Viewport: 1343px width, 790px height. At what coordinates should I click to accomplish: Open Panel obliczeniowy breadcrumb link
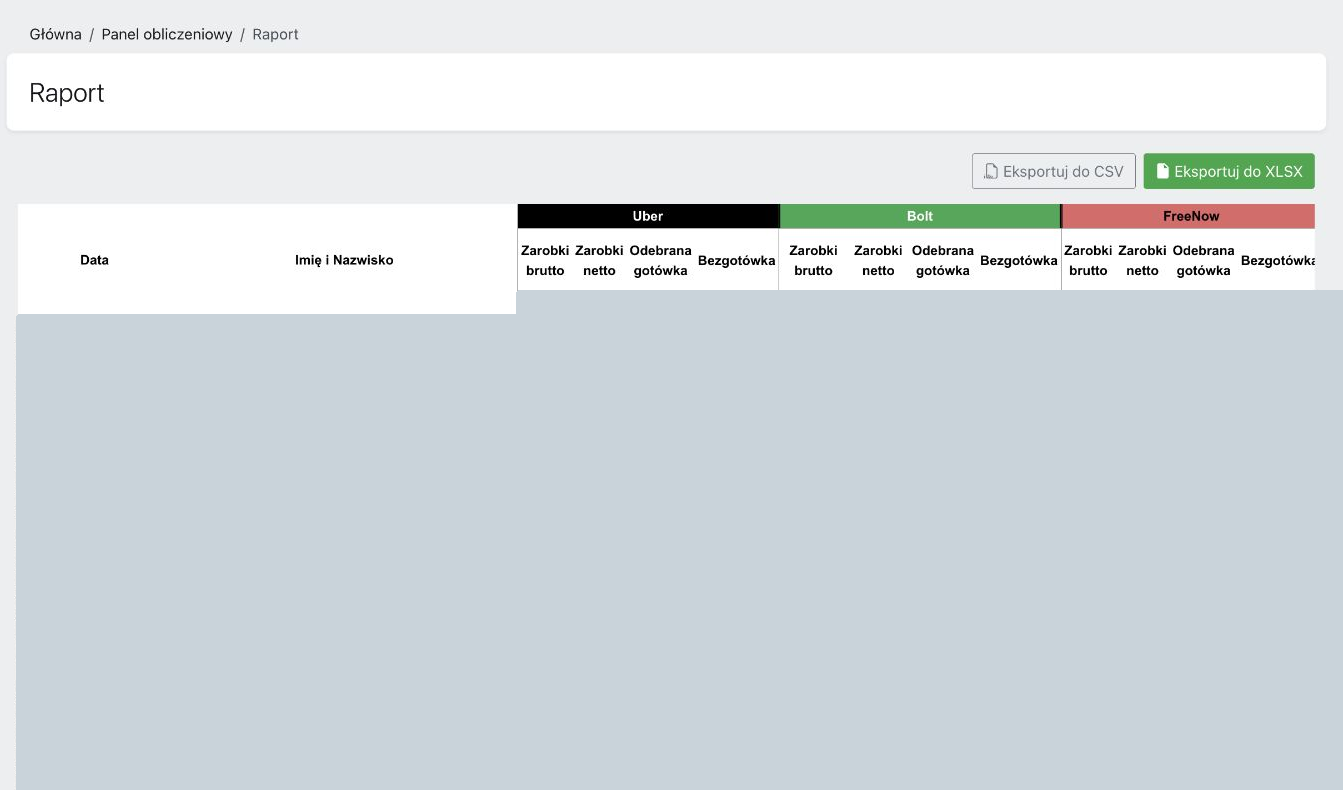click(x=167, y=34)
